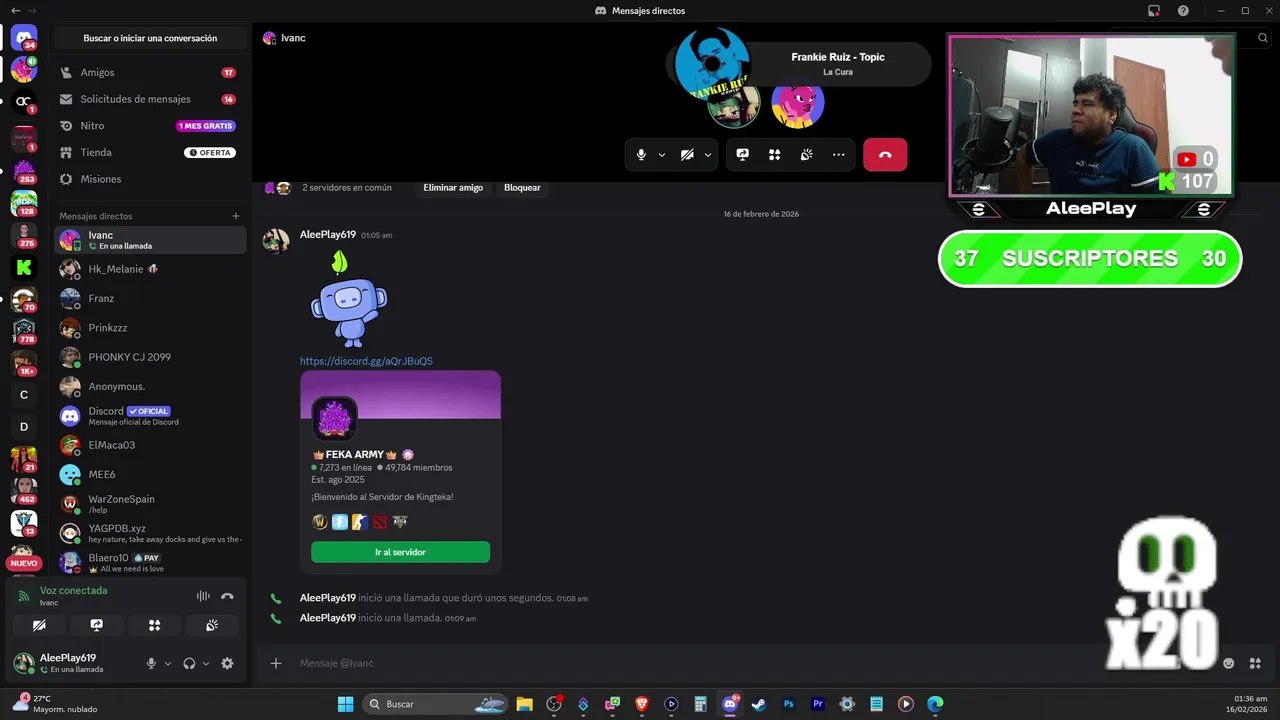Start activity from voice connected panel
Image resolution: width=1280 pixels, height=720 pixels.
click(155, 625)
